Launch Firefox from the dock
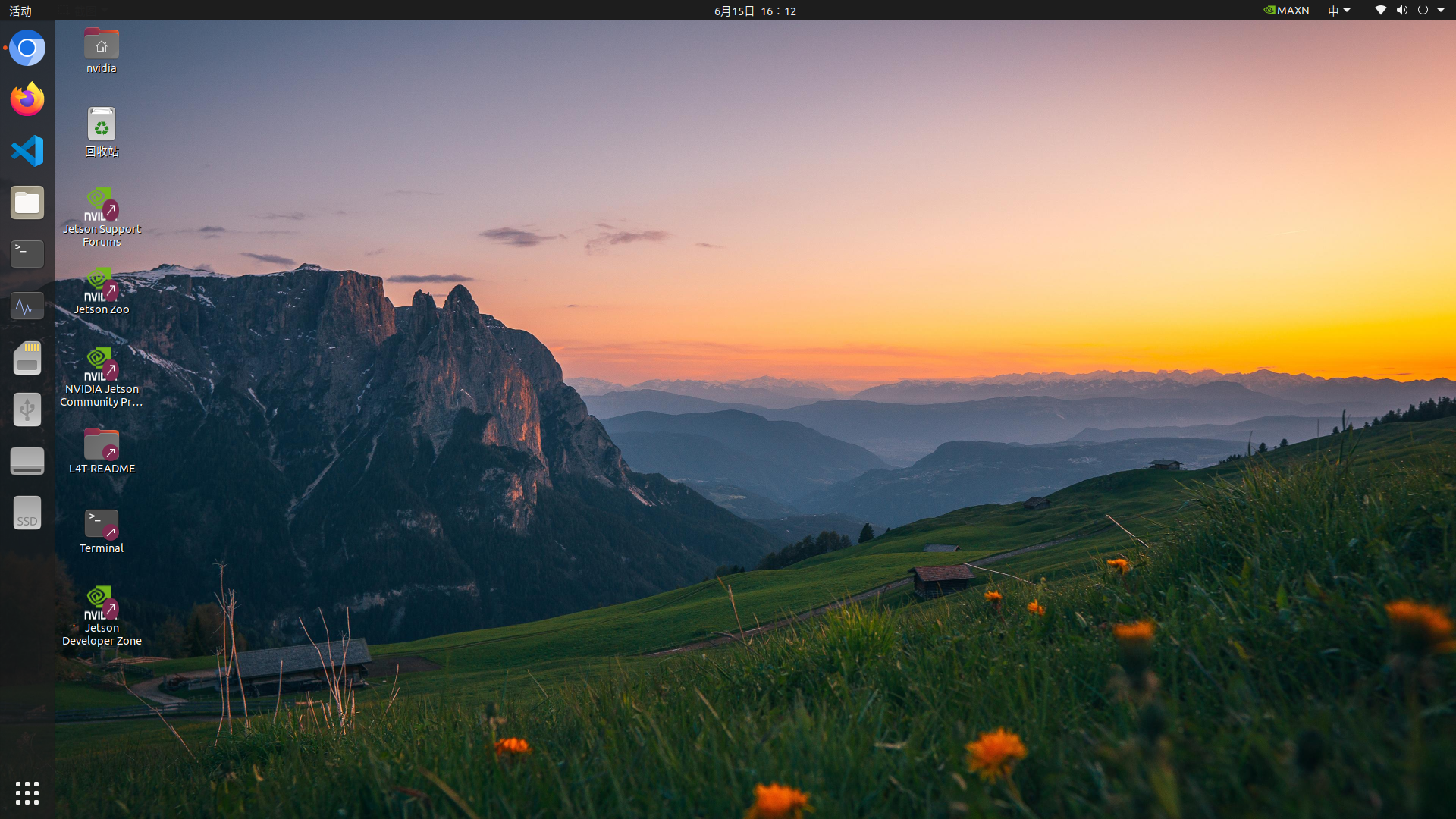 (x=27, y=99)
